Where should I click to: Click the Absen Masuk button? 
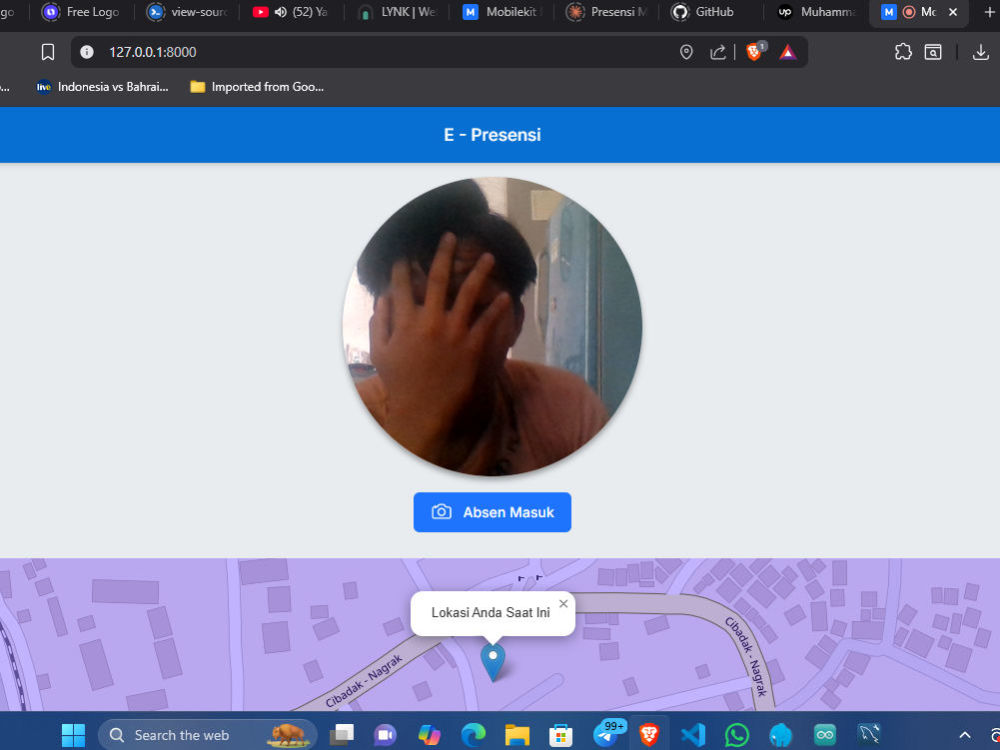tap(492, 512)
